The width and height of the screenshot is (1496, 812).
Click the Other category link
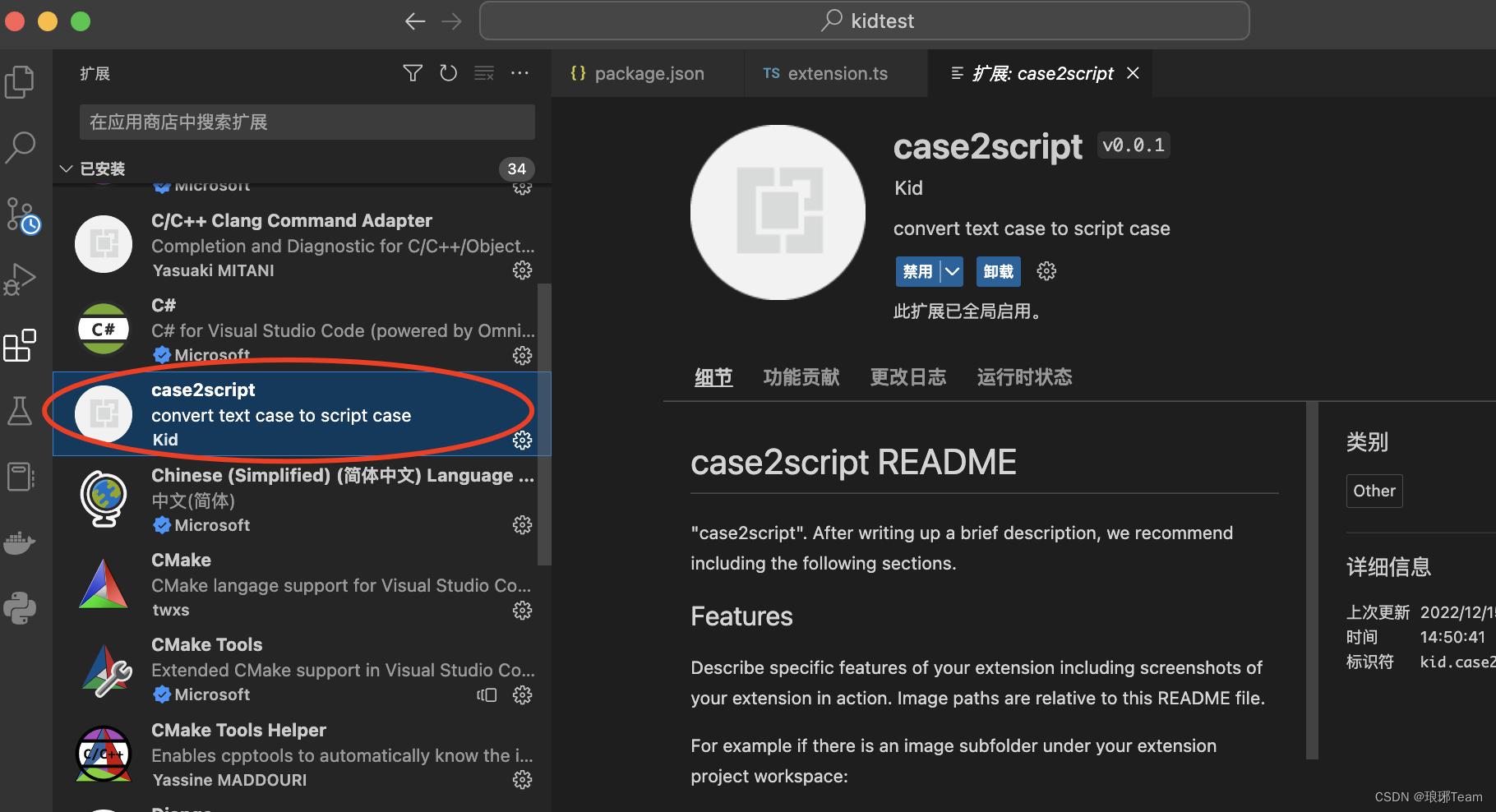pyautogui.click(x=1374, y=491)
